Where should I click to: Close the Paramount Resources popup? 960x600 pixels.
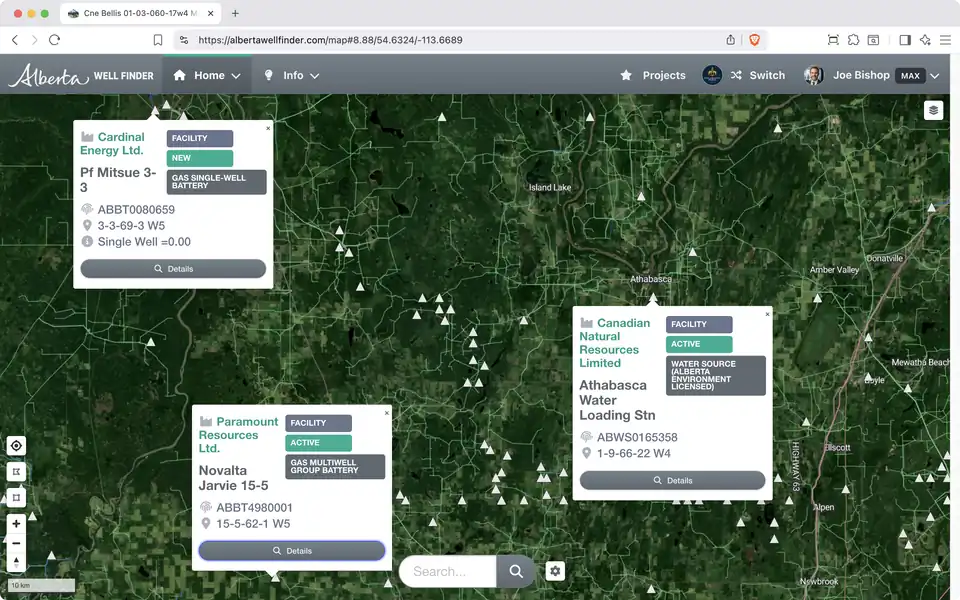tap(387, 413)
